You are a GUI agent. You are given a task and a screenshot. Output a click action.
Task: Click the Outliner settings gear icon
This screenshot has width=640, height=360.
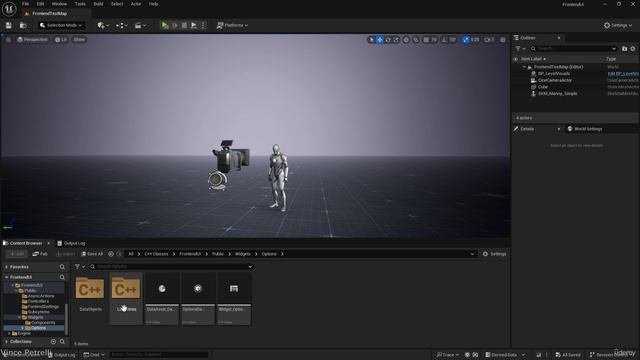(x=633, y=49)
